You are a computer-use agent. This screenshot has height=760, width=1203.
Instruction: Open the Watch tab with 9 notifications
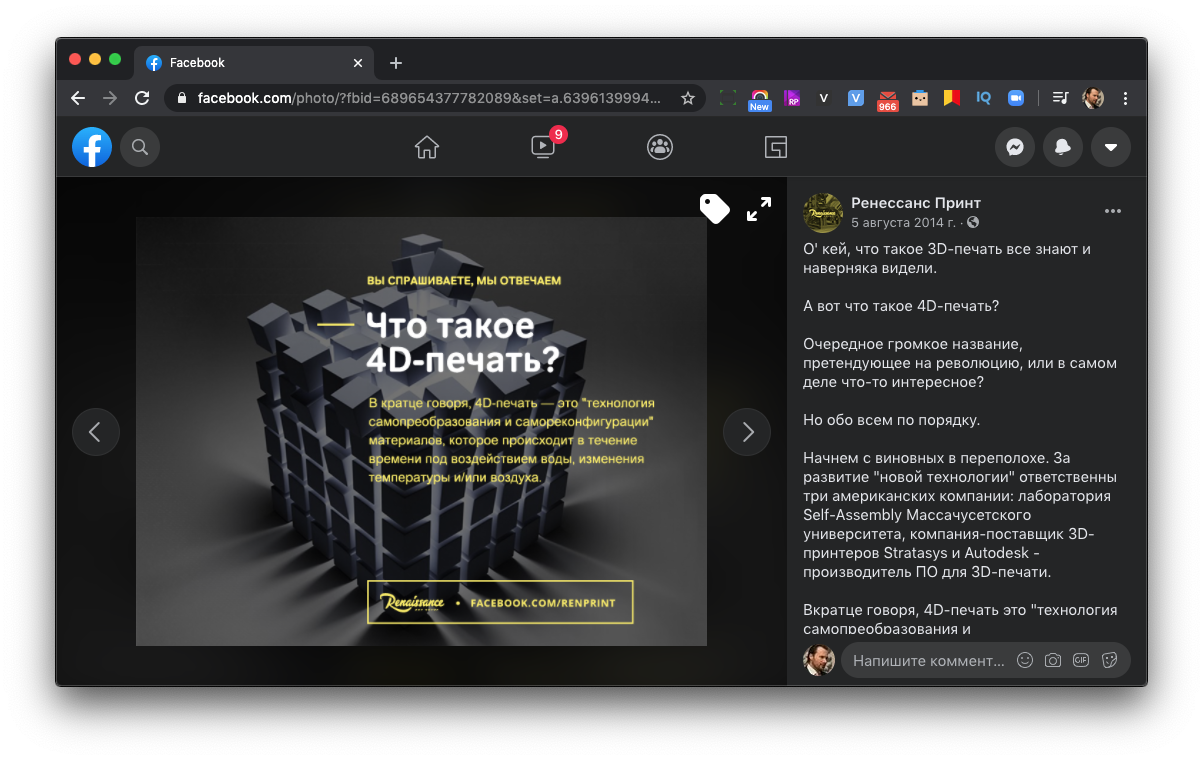[543, 147]
